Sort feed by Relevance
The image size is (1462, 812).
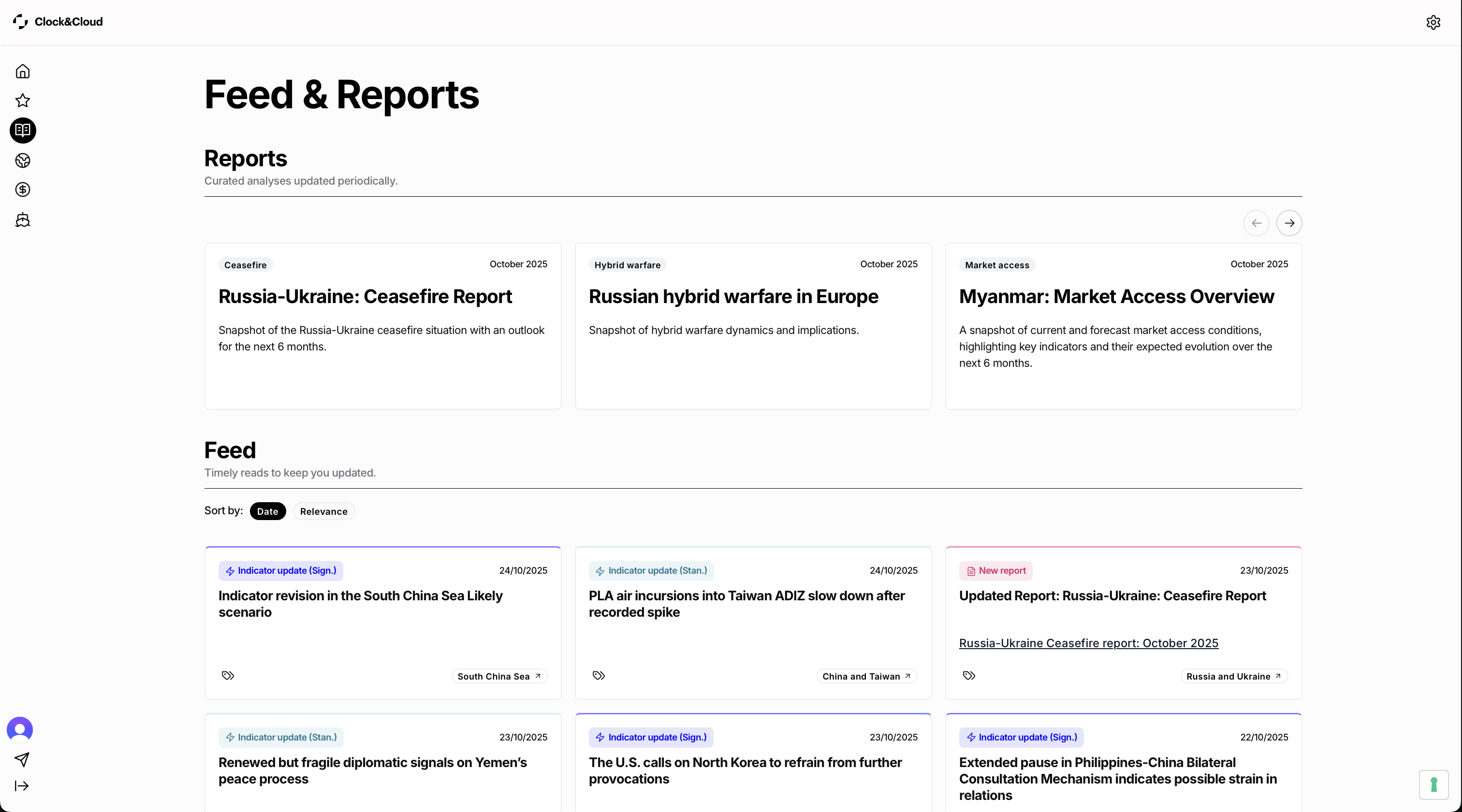tap(323, 511)
